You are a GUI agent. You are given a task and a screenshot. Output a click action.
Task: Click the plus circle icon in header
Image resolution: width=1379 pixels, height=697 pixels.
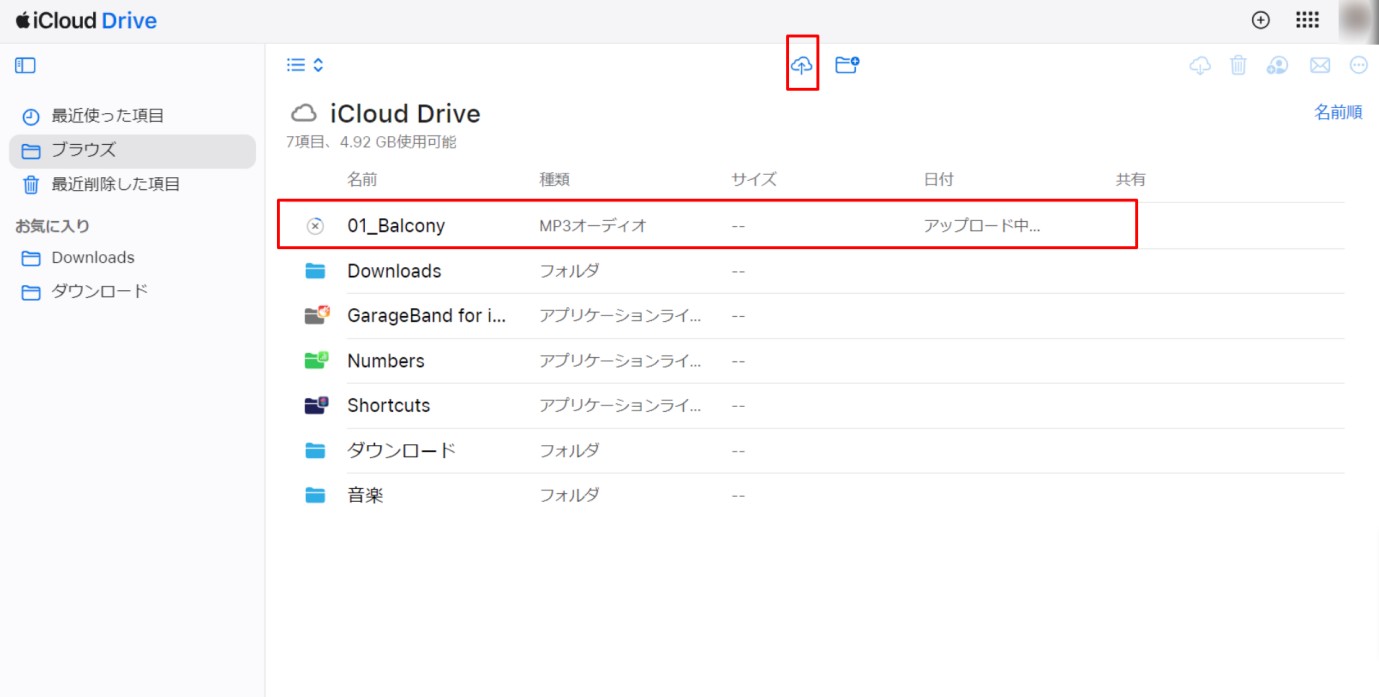(x=1261, y=20)
